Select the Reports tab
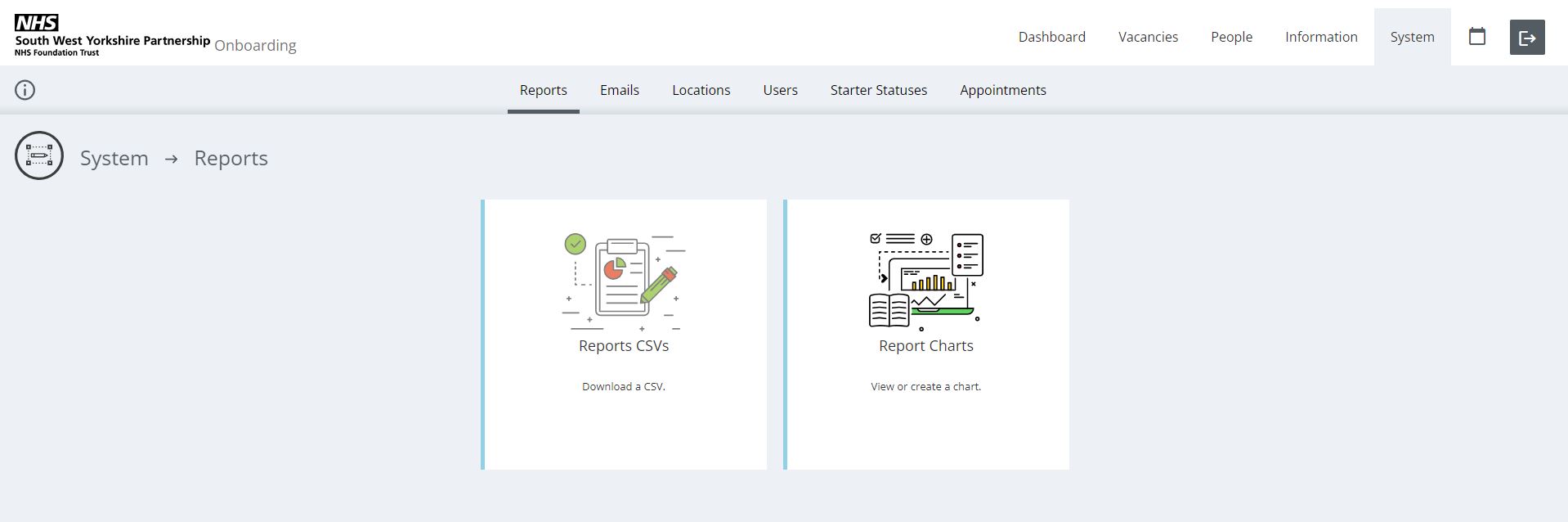The image size is (1568, 522). (x=543, y=90)
